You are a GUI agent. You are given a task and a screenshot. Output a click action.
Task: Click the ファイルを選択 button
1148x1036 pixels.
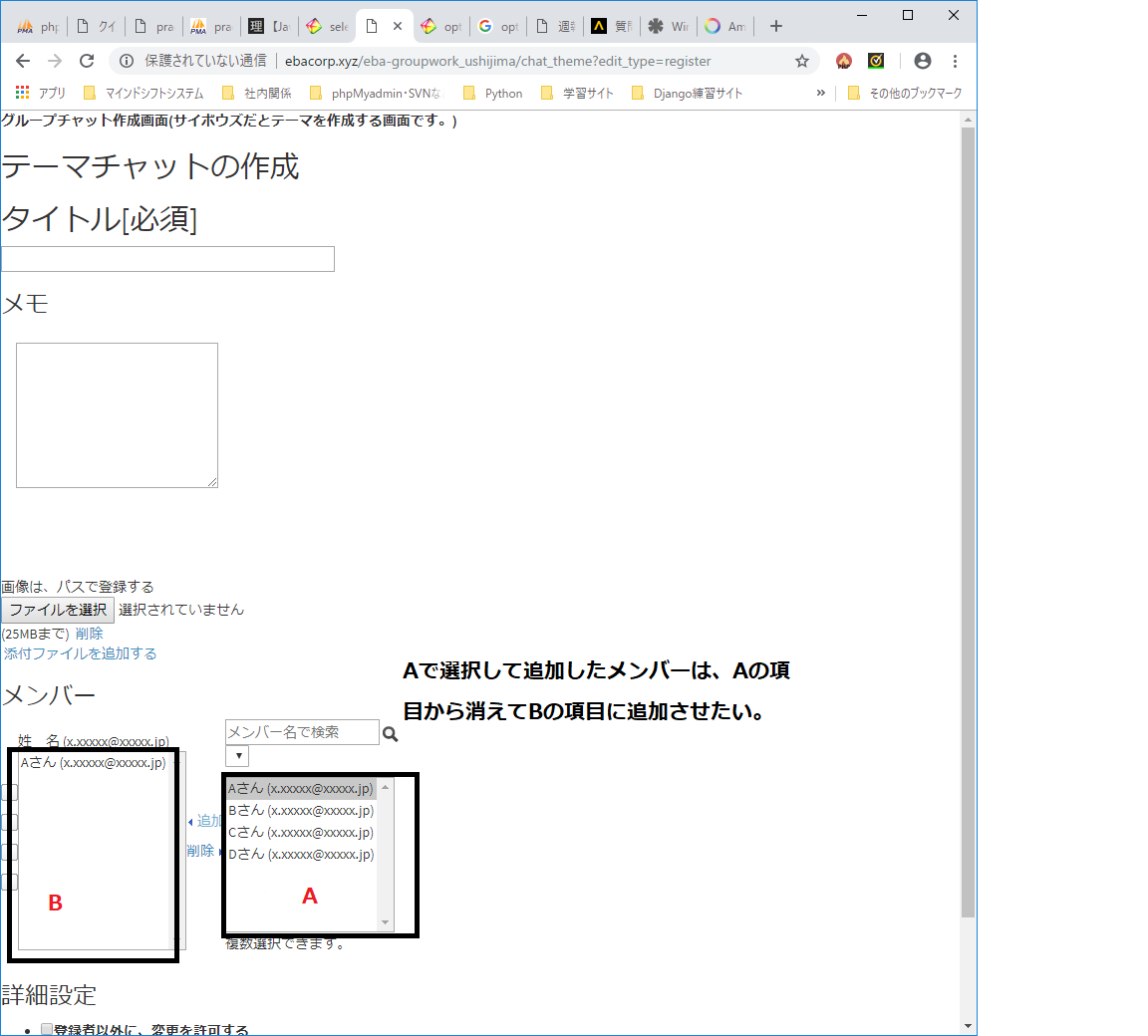click(57, 610)
